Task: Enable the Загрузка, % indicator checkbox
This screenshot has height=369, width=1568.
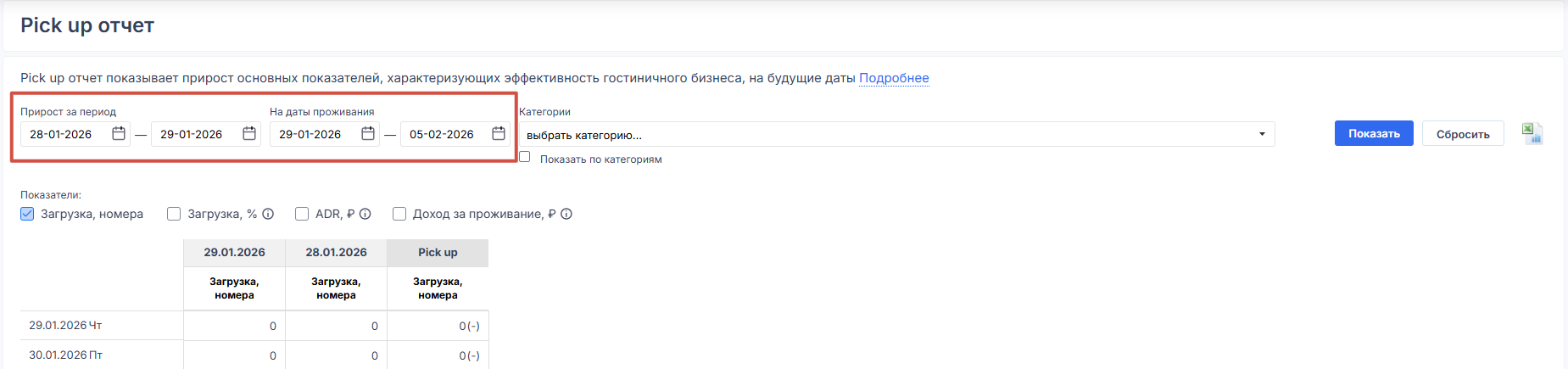Action: pos(174,214)
